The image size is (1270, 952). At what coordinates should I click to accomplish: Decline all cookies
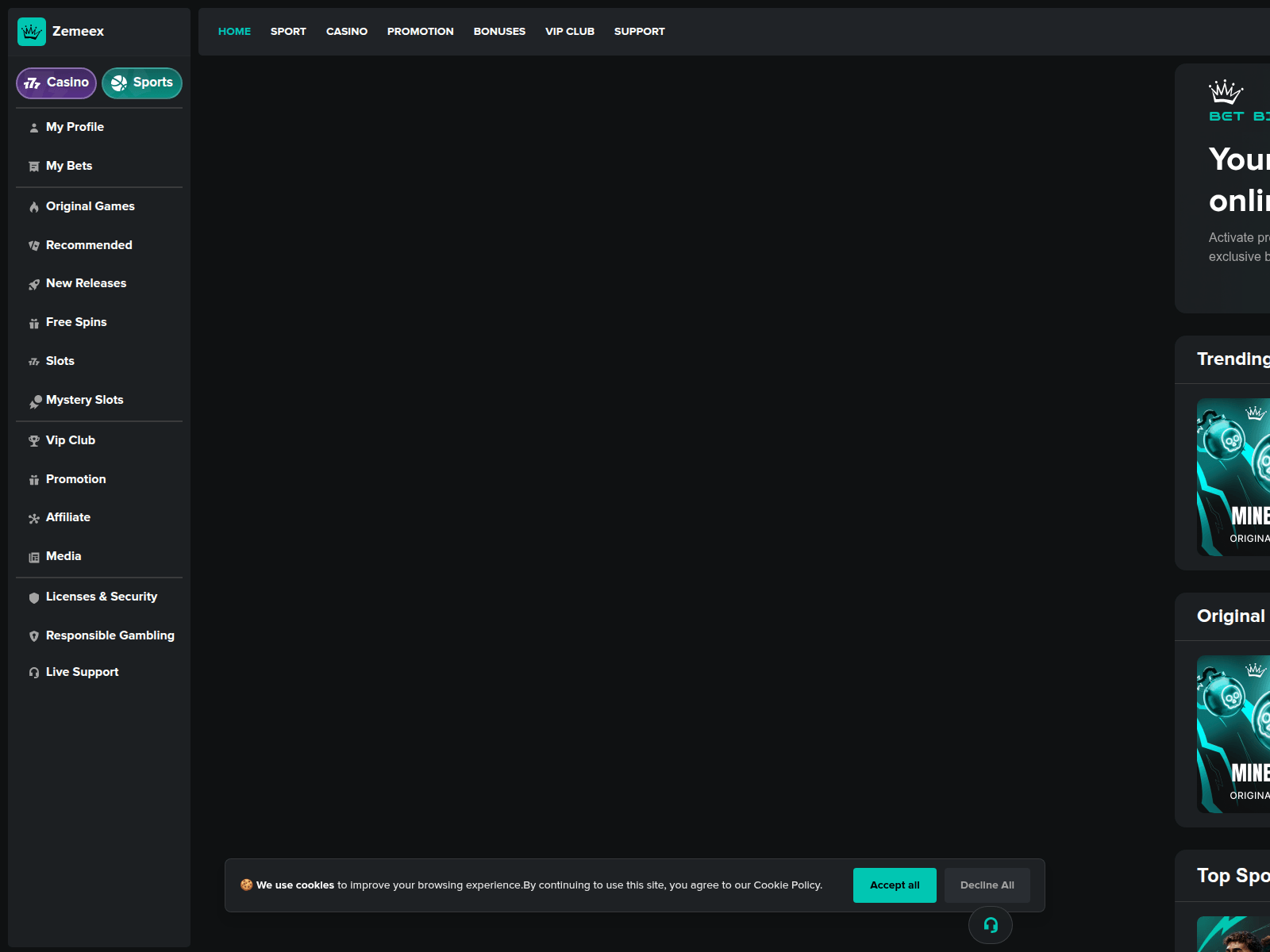point(987,885)
